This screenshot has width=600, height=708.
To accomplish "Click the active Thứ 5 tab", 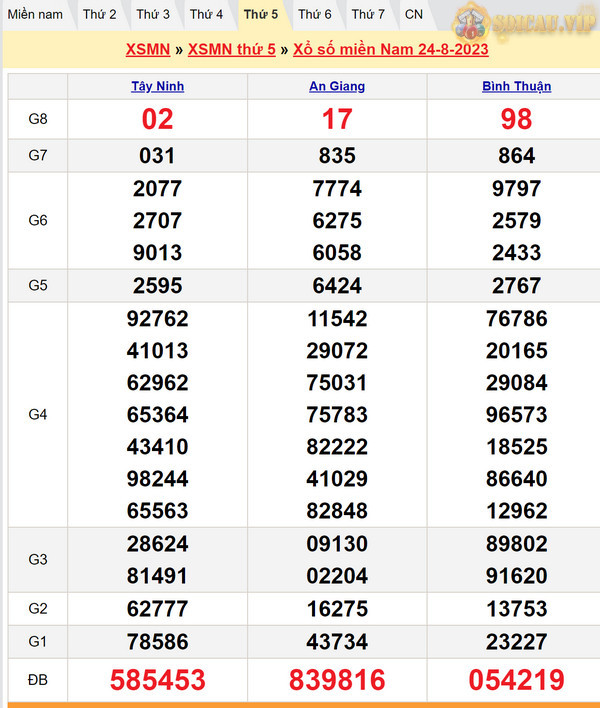I will coord(261,14).
